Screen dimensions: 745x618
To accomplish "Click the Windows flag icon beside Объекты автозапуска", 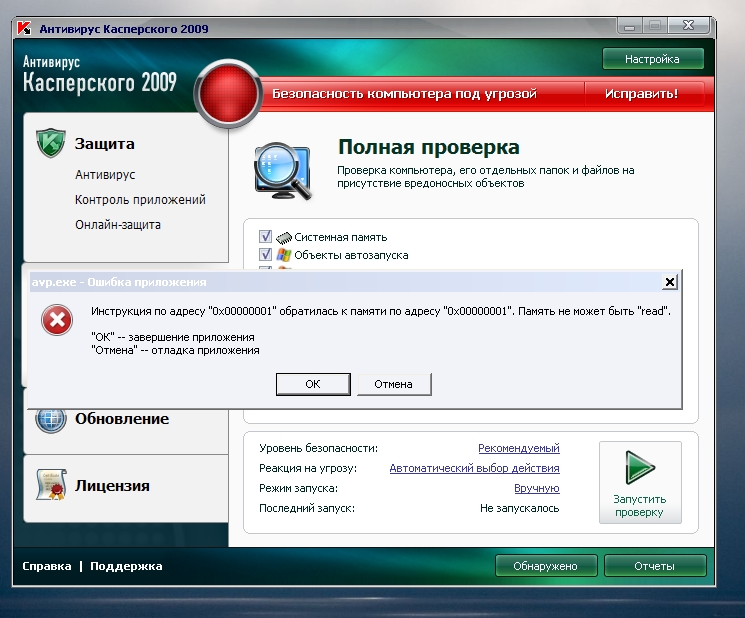I will point(284,255).
